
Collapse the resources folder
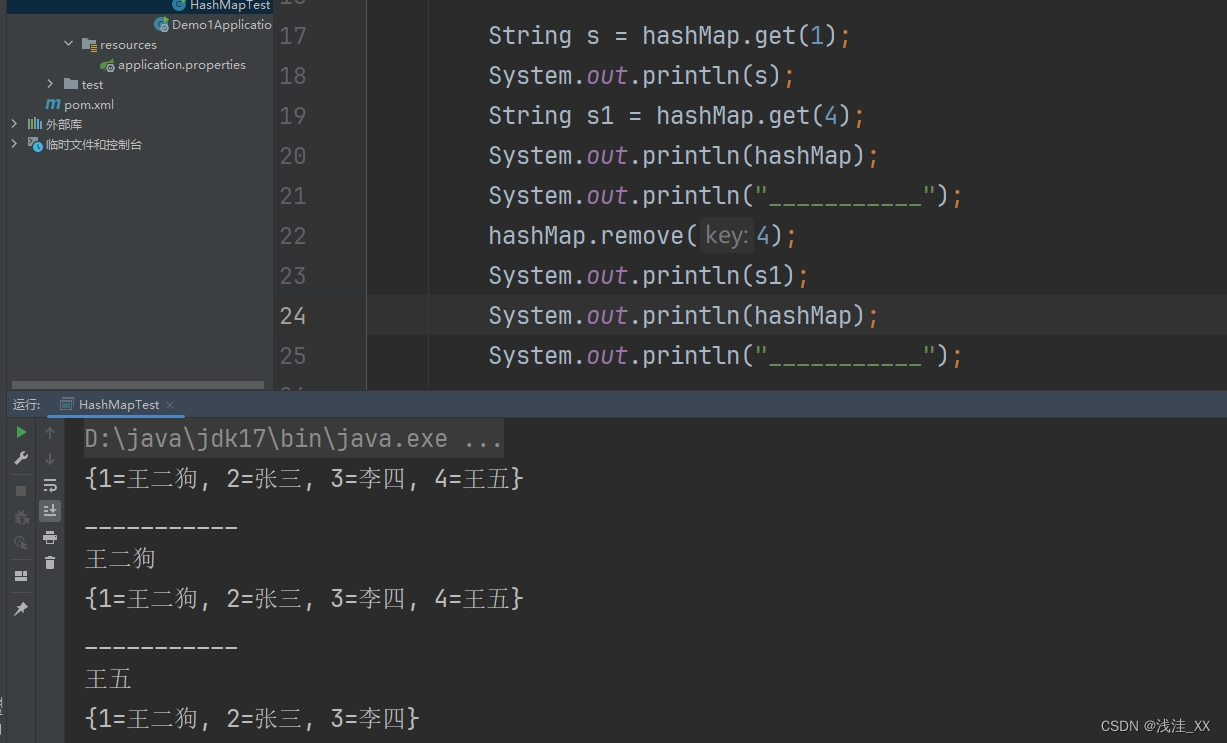click(x=67, y=44)
